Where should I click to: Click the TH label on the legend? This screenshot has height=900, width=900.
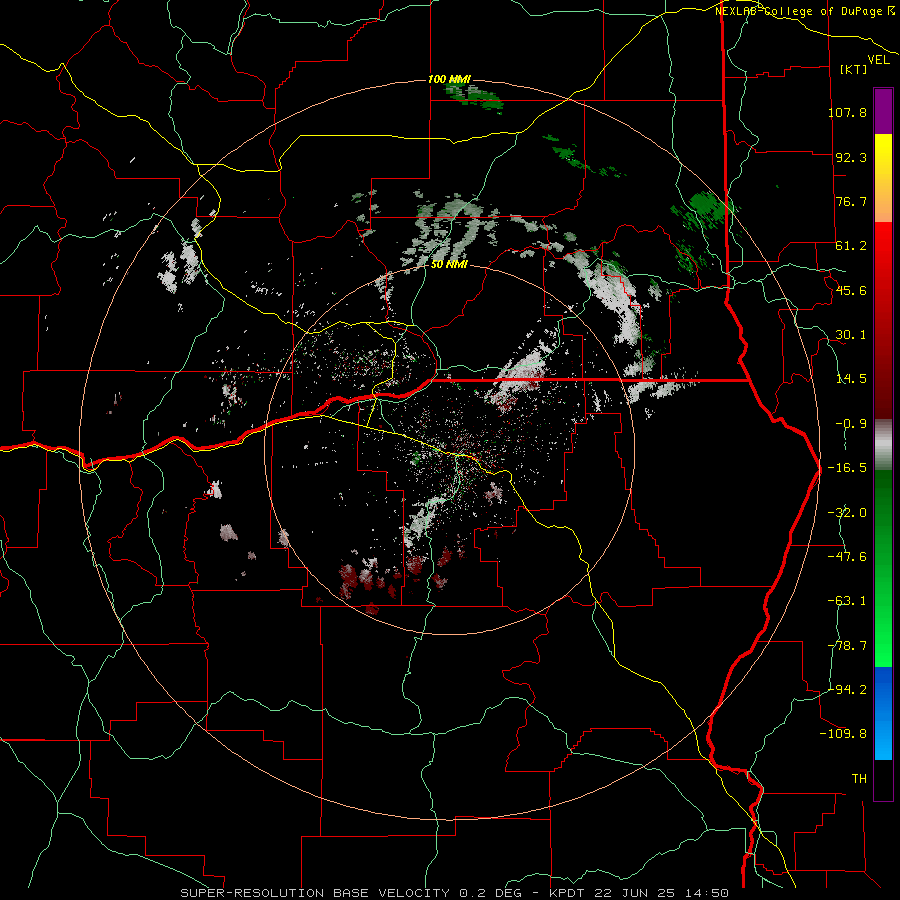(x=859, y=779)
